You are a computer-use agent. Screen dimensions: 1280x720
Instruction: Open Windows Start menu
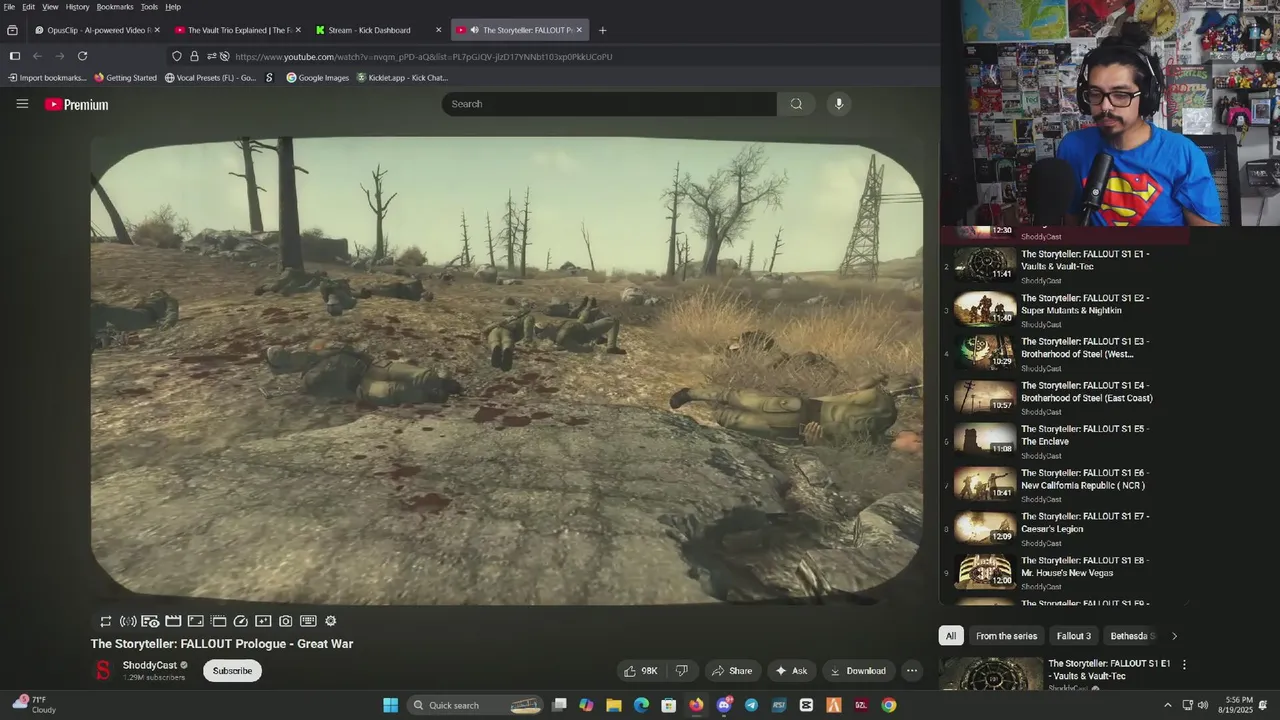[390, 705]
